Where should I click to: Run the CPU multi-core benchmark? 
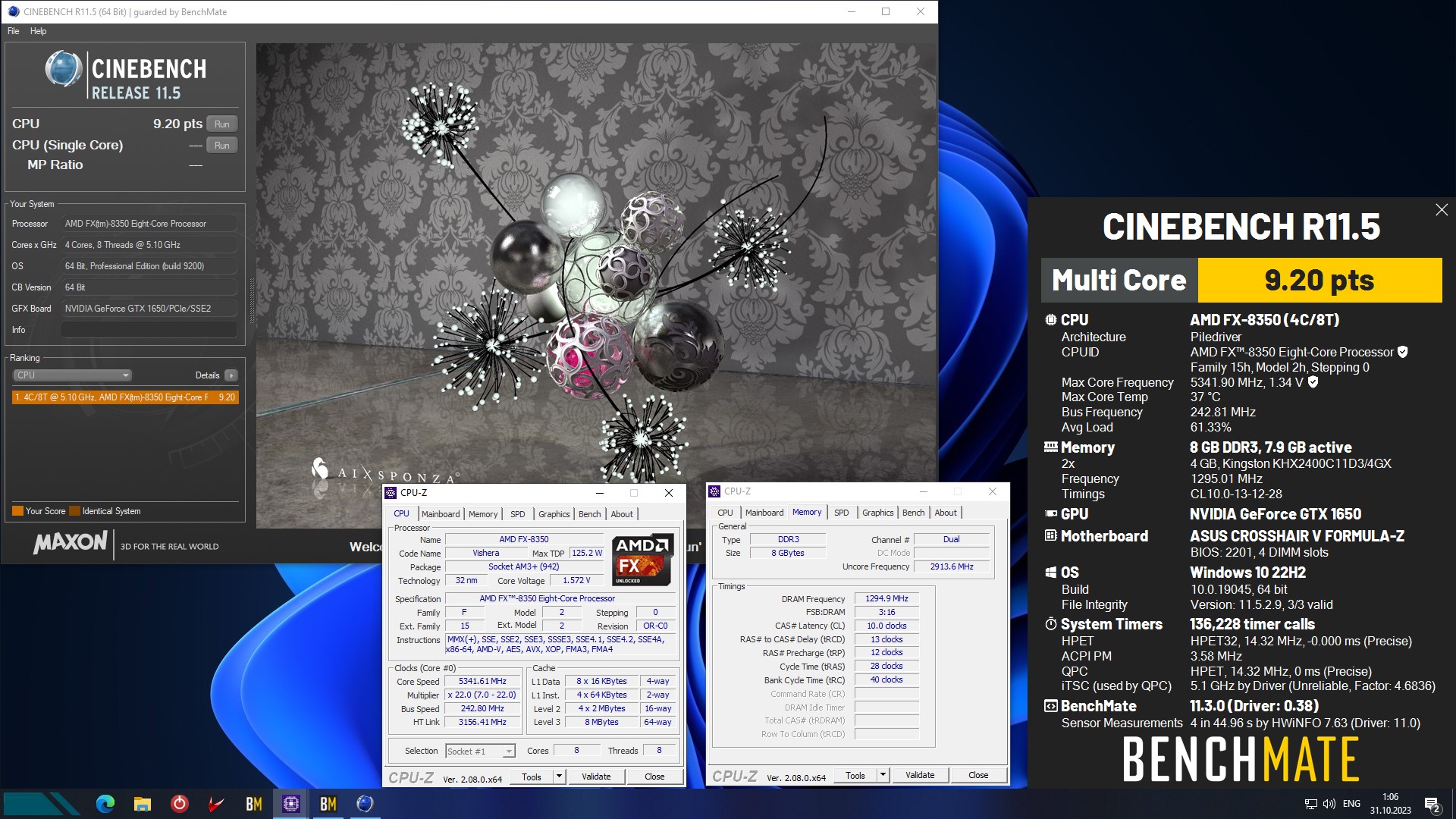[221, 124]
